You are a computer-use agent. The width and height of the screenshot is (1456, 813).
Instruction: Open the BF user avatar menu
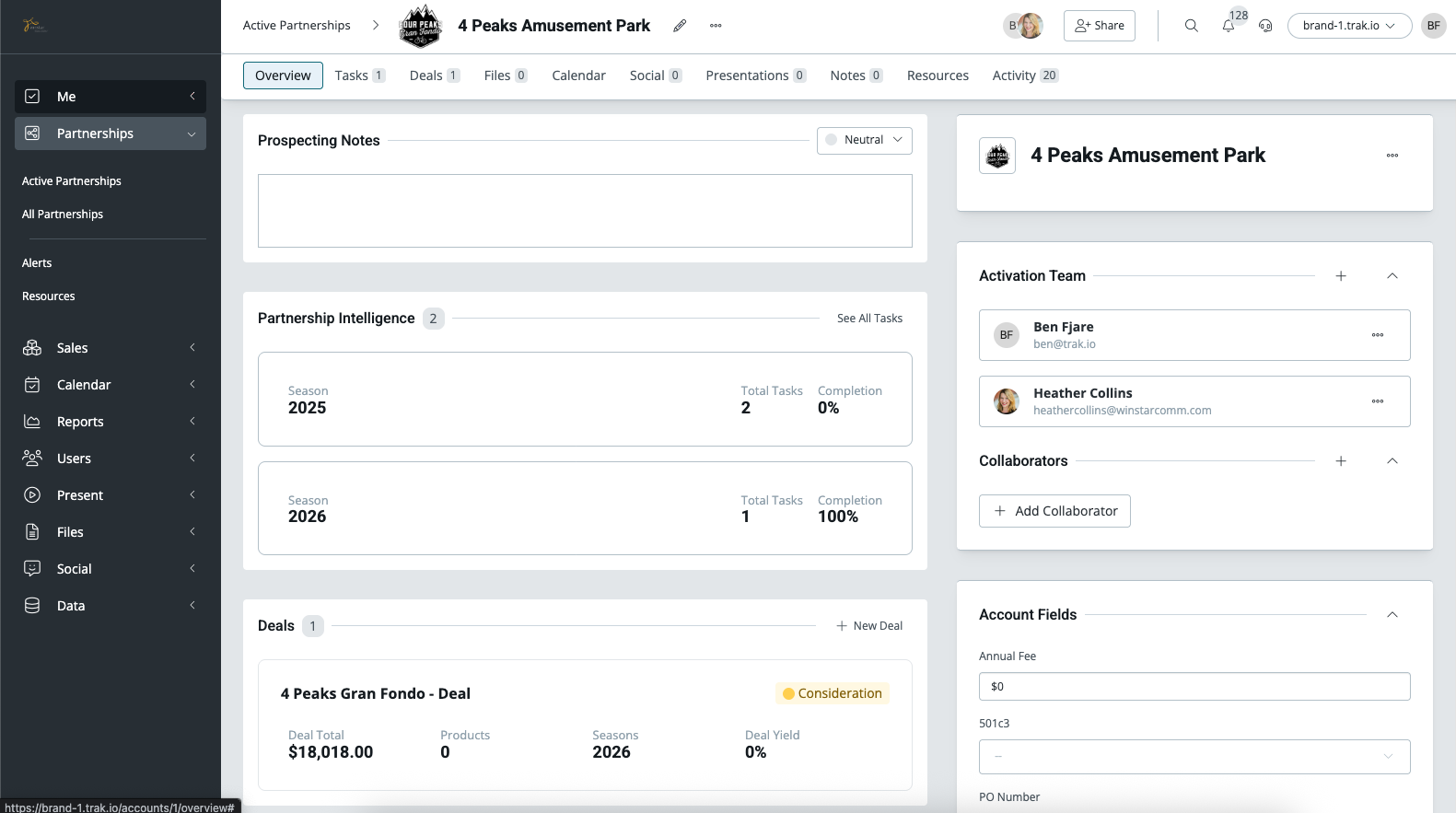coord(1433,26)
